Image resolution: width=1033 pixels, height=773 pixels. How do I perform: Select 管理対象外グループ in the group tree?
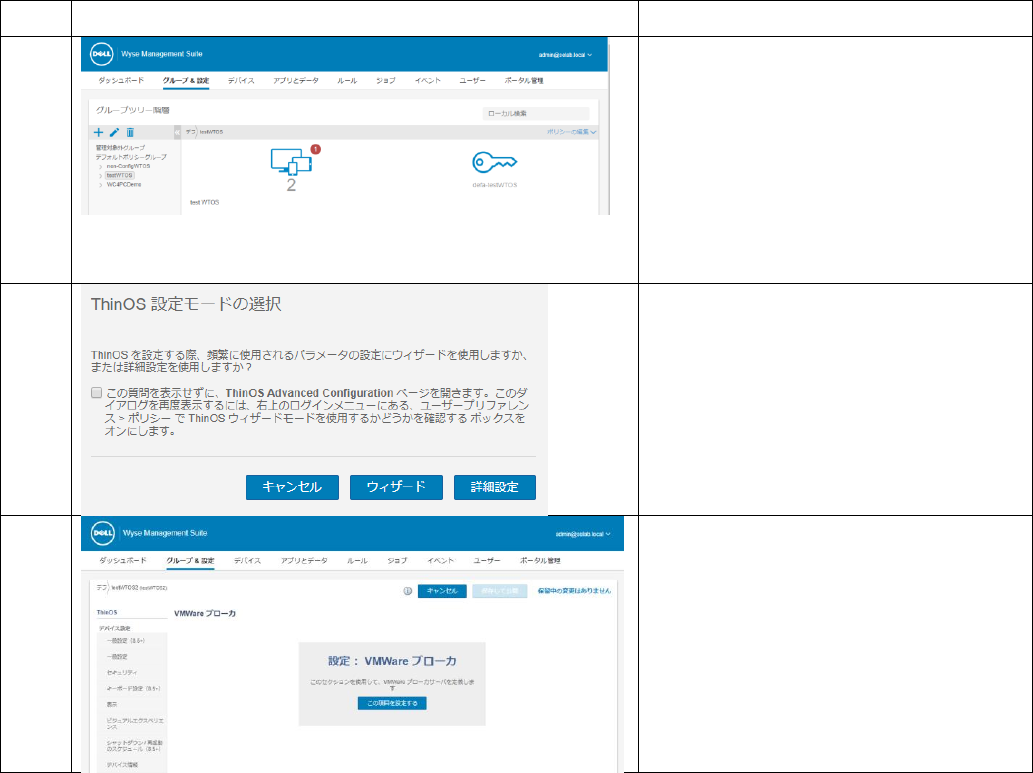pos(121,148)
